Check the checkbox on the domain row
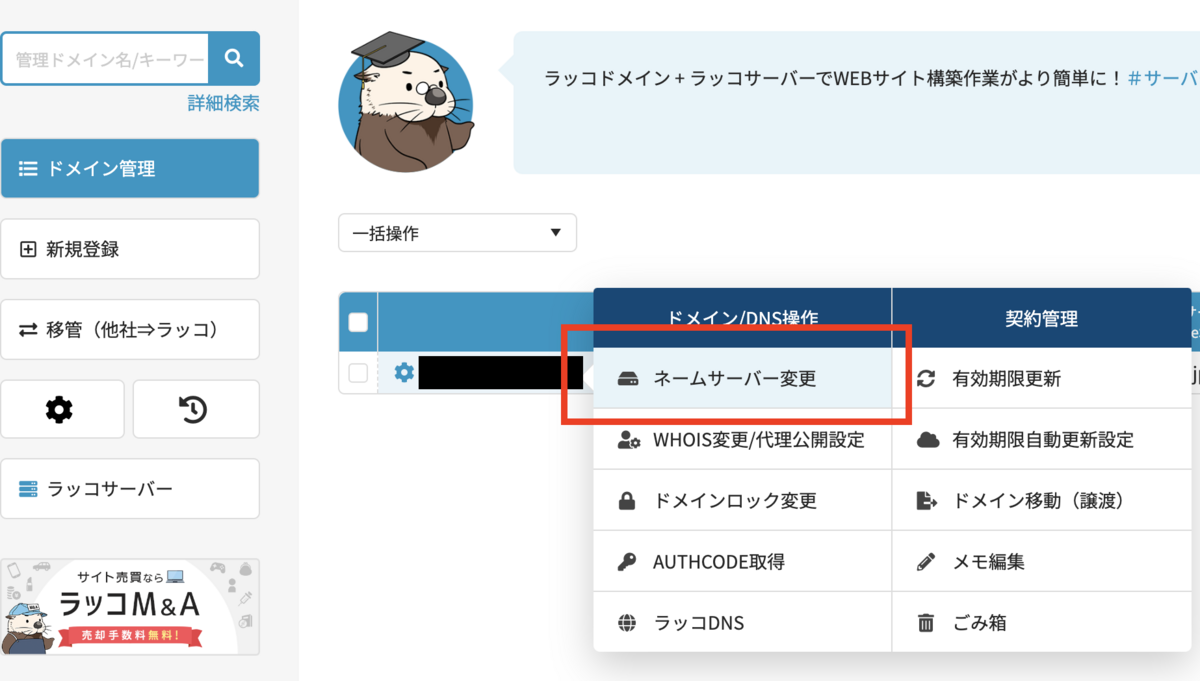Screen dimensions: 1200x681 (x=357, y=372)
